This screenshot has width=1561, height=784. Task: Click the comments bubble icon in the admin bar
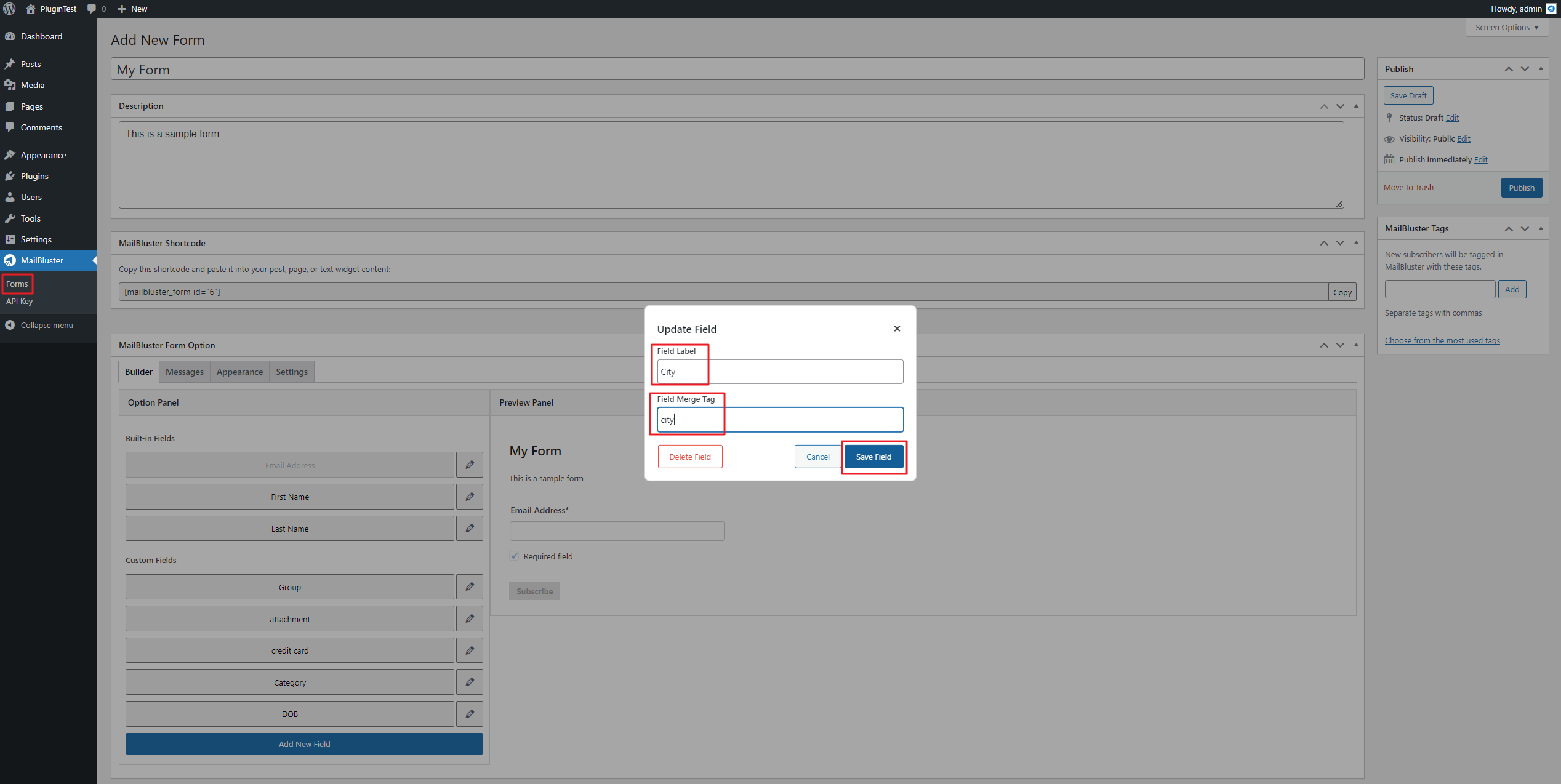point(92,9)
